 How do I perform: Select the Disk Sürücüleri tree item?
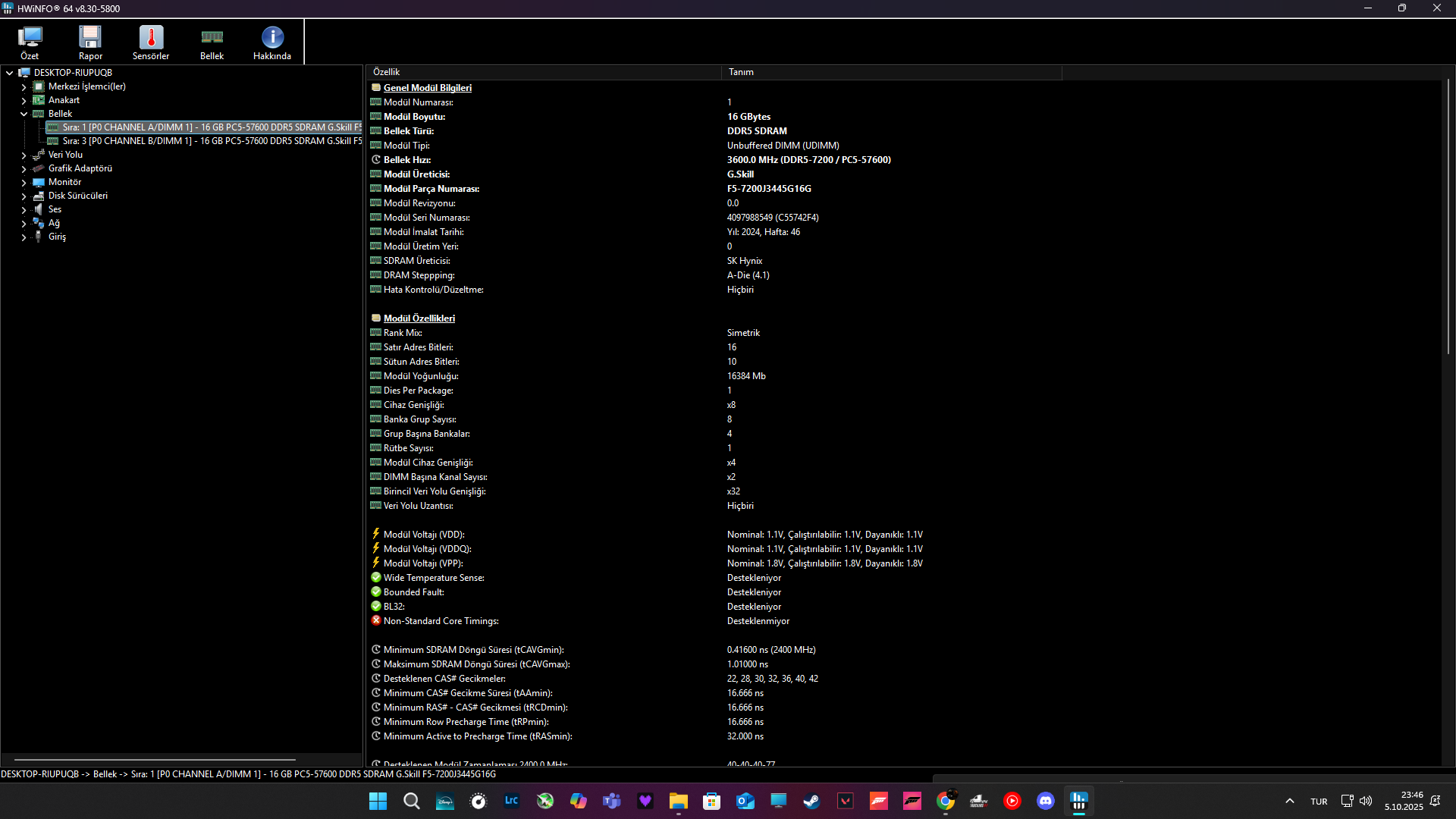(x=77, y=196)
